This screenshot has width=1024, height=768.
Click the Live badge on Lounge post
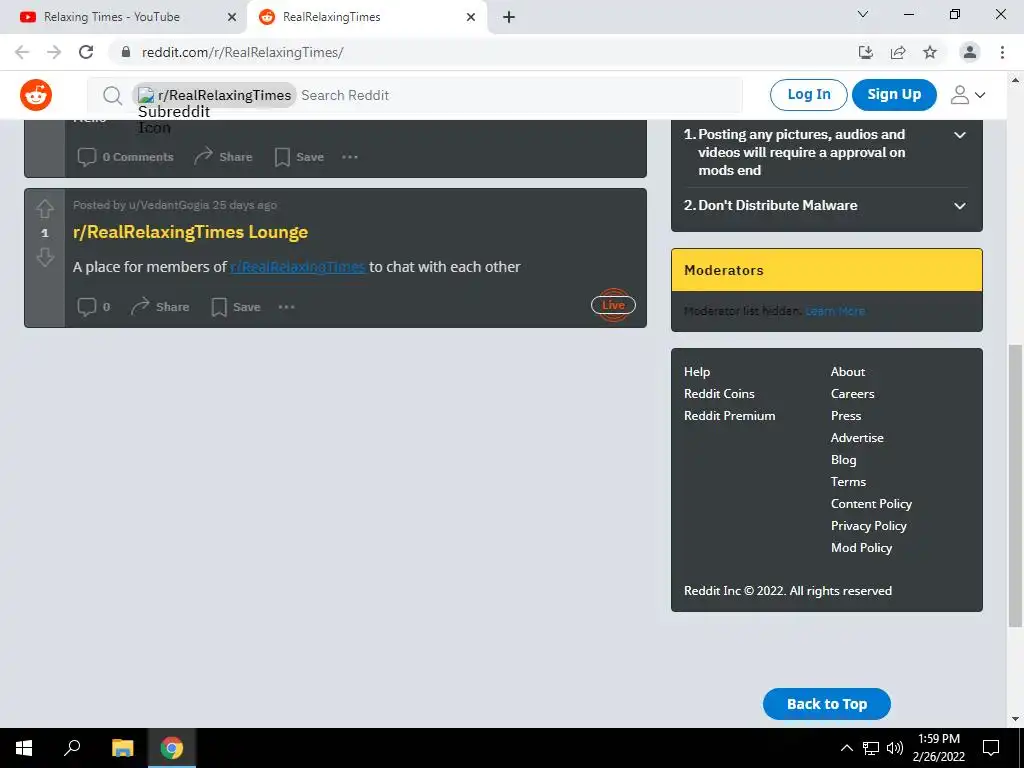tap(613, 305)
